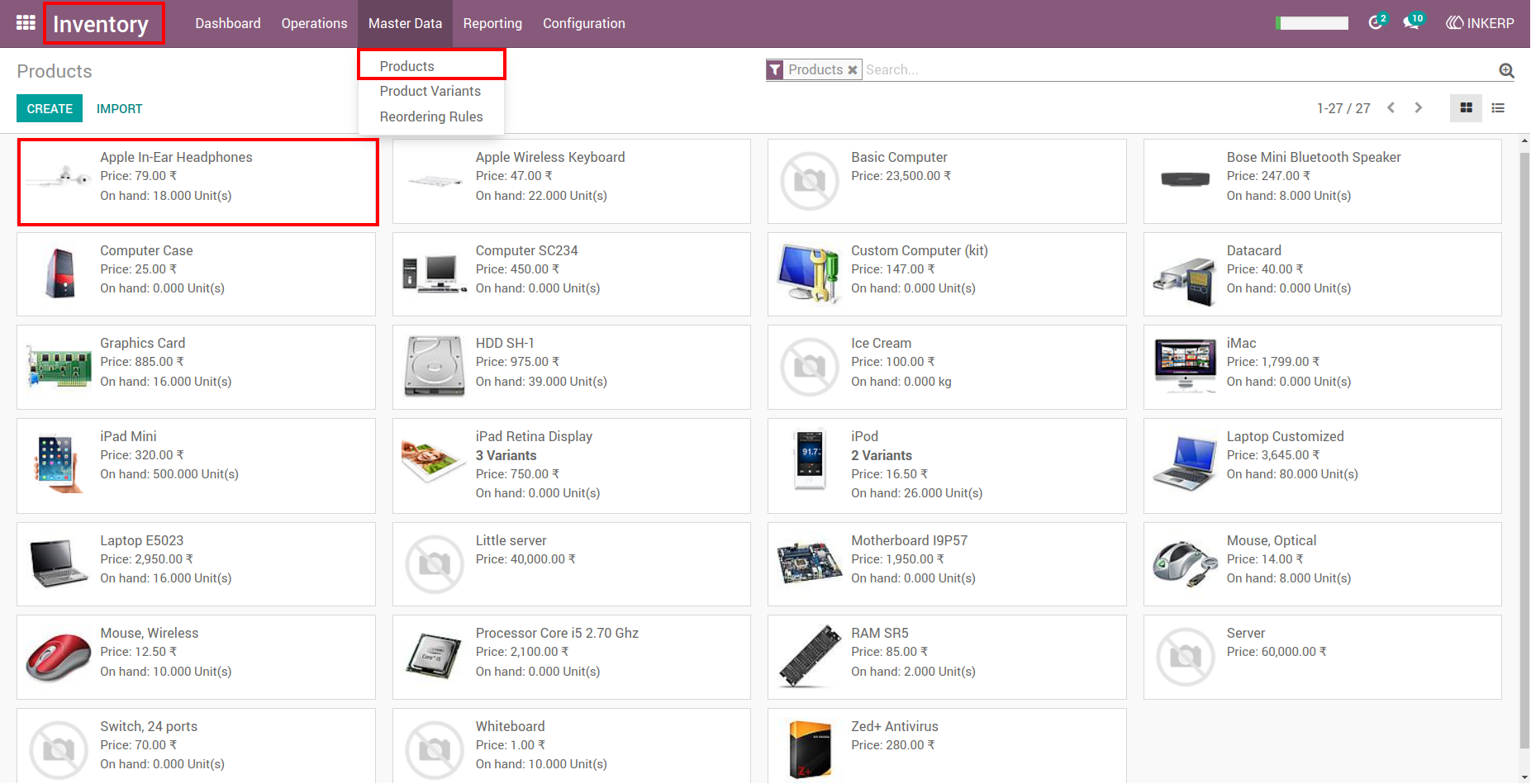The image size is (1531, 784).
Task: Select Product Variants from the dropdown
Action: (x=431, y=91)
